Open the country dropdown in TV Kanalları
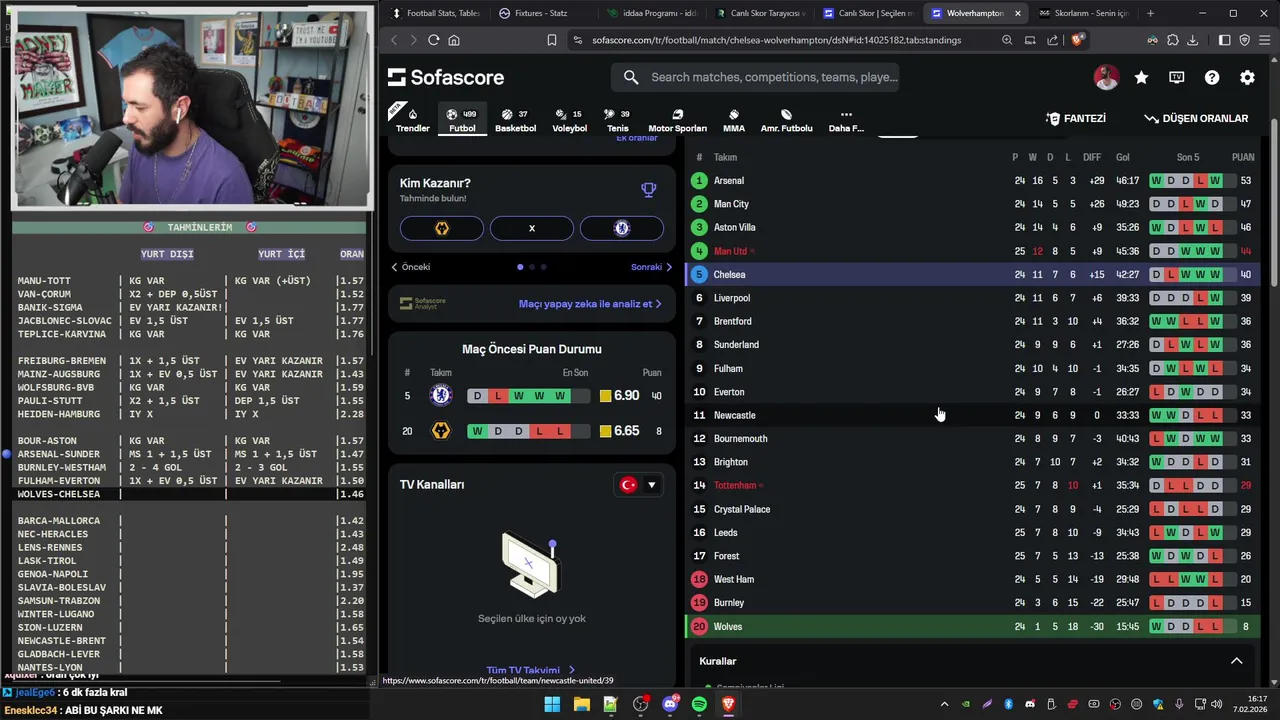Screen dimensions: 1280x720 638,485
